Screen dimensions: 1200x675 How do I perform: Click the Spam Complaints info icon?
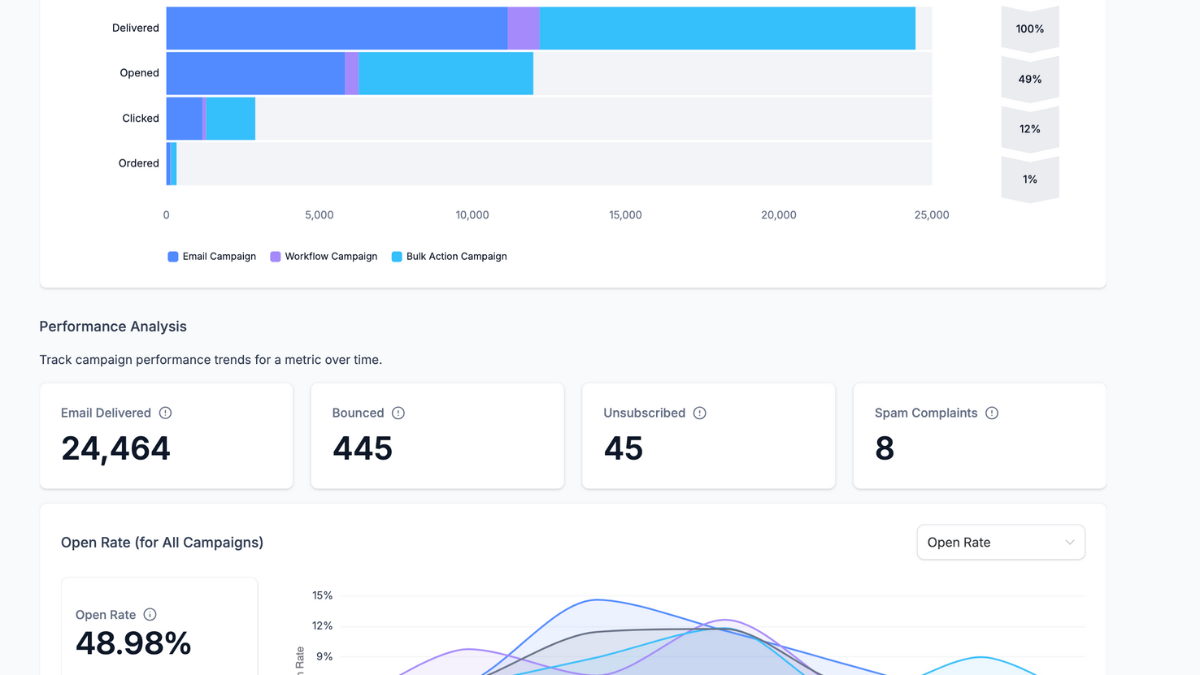[x=992, y=413]
